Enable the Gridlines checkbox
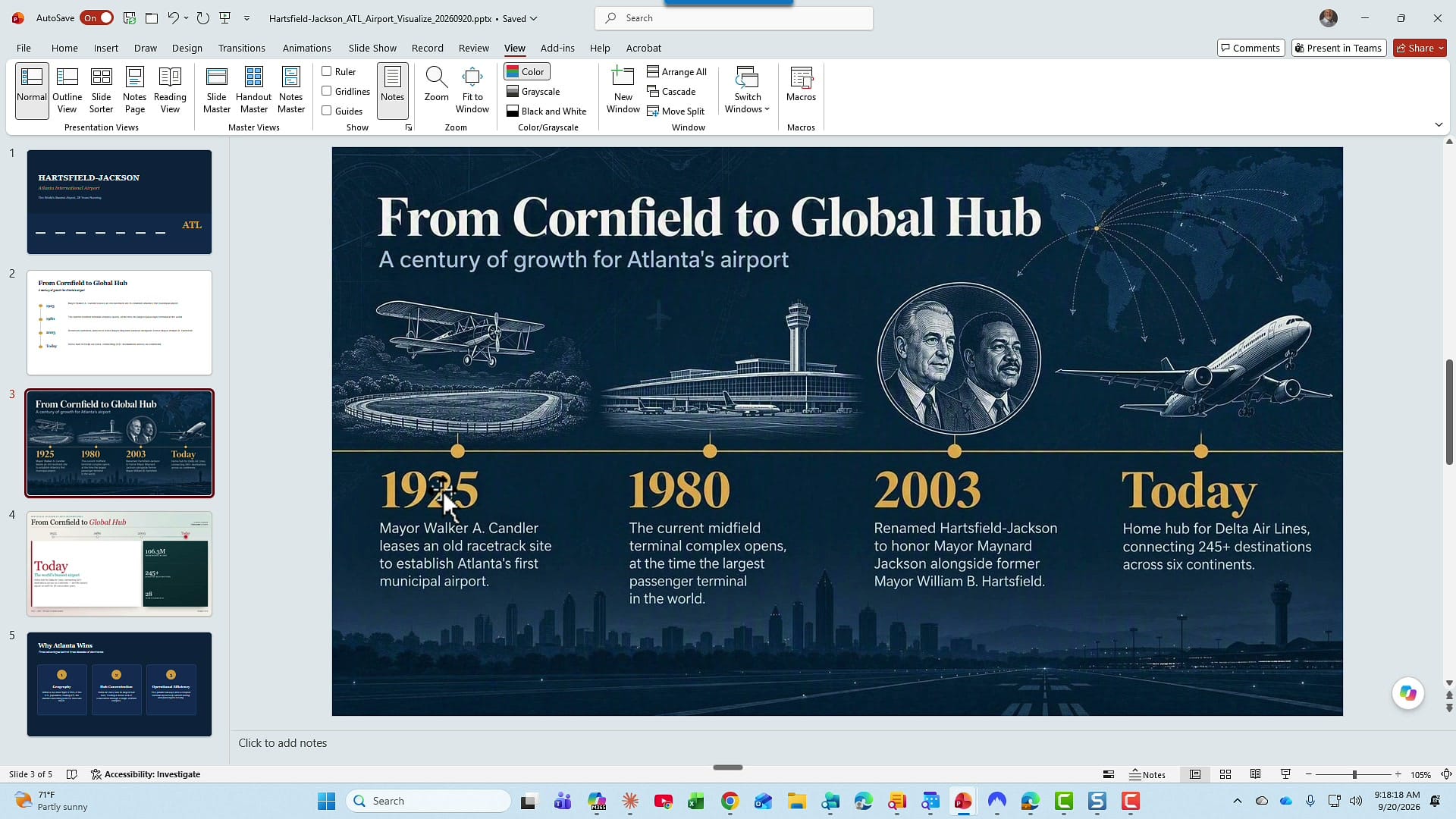This screenshot has height=819, width=1456. click(327, 91)
